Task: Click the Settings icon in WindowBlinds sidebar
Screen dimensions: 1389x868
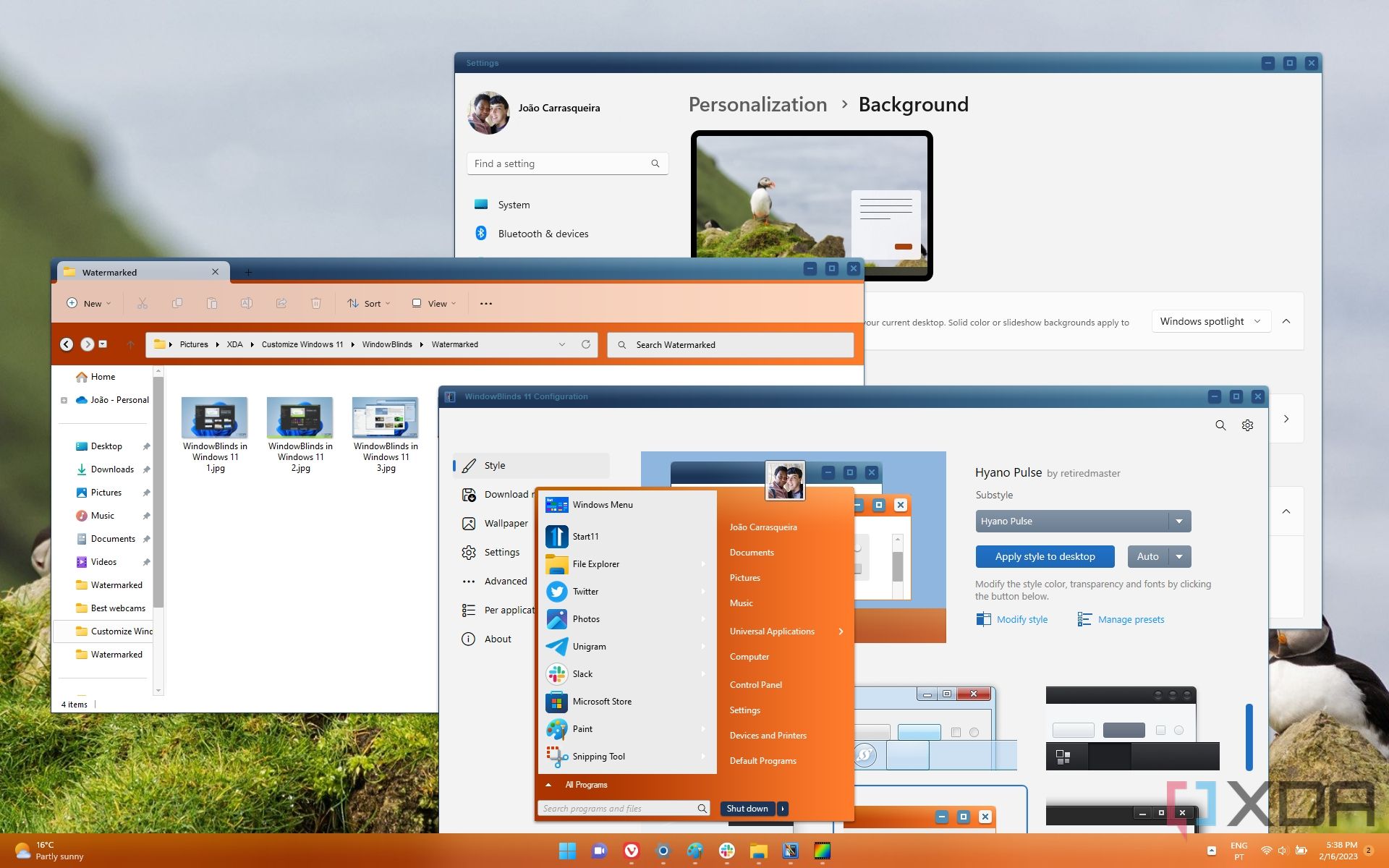Action: (x=468, y=552)
